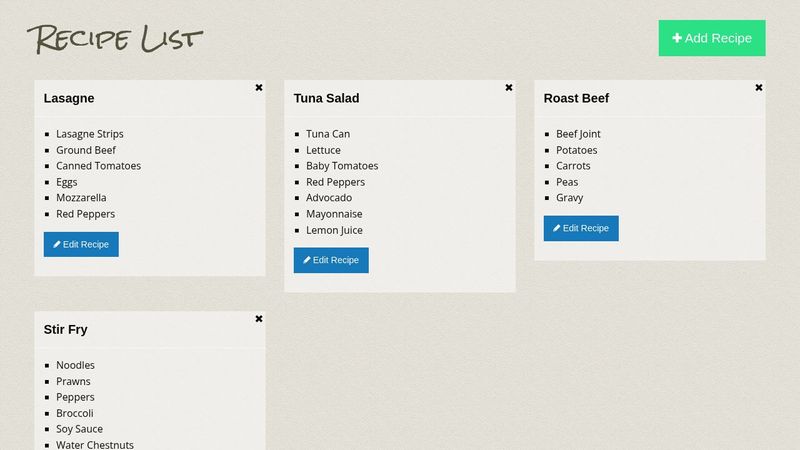Click the Soy Sauce ingredient
This screenshot has height=450, width=800.
tap(79, 429)
